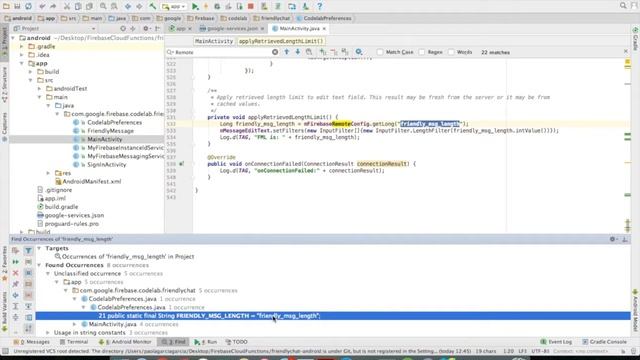Open the app run configuration dropdown

point(174,6)
